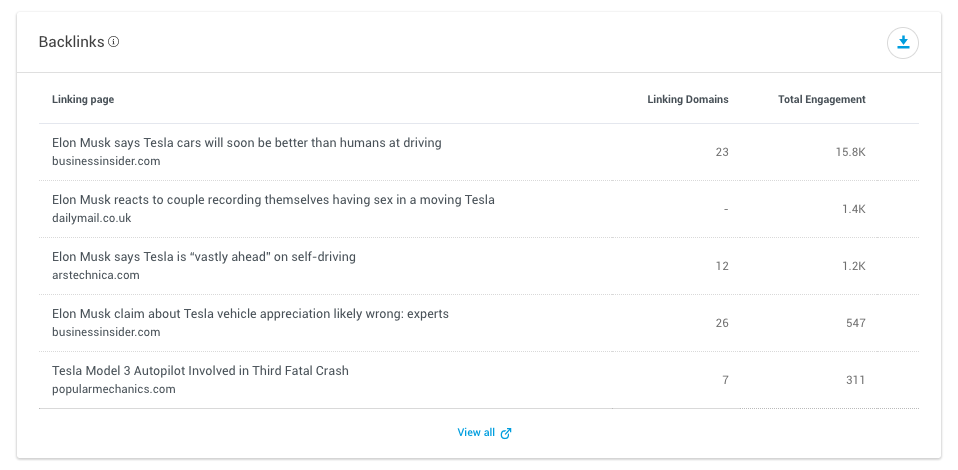Viewport: 958px width, 470px height.
Task: Click the Backlinks section title
Action: coord(71,42)
